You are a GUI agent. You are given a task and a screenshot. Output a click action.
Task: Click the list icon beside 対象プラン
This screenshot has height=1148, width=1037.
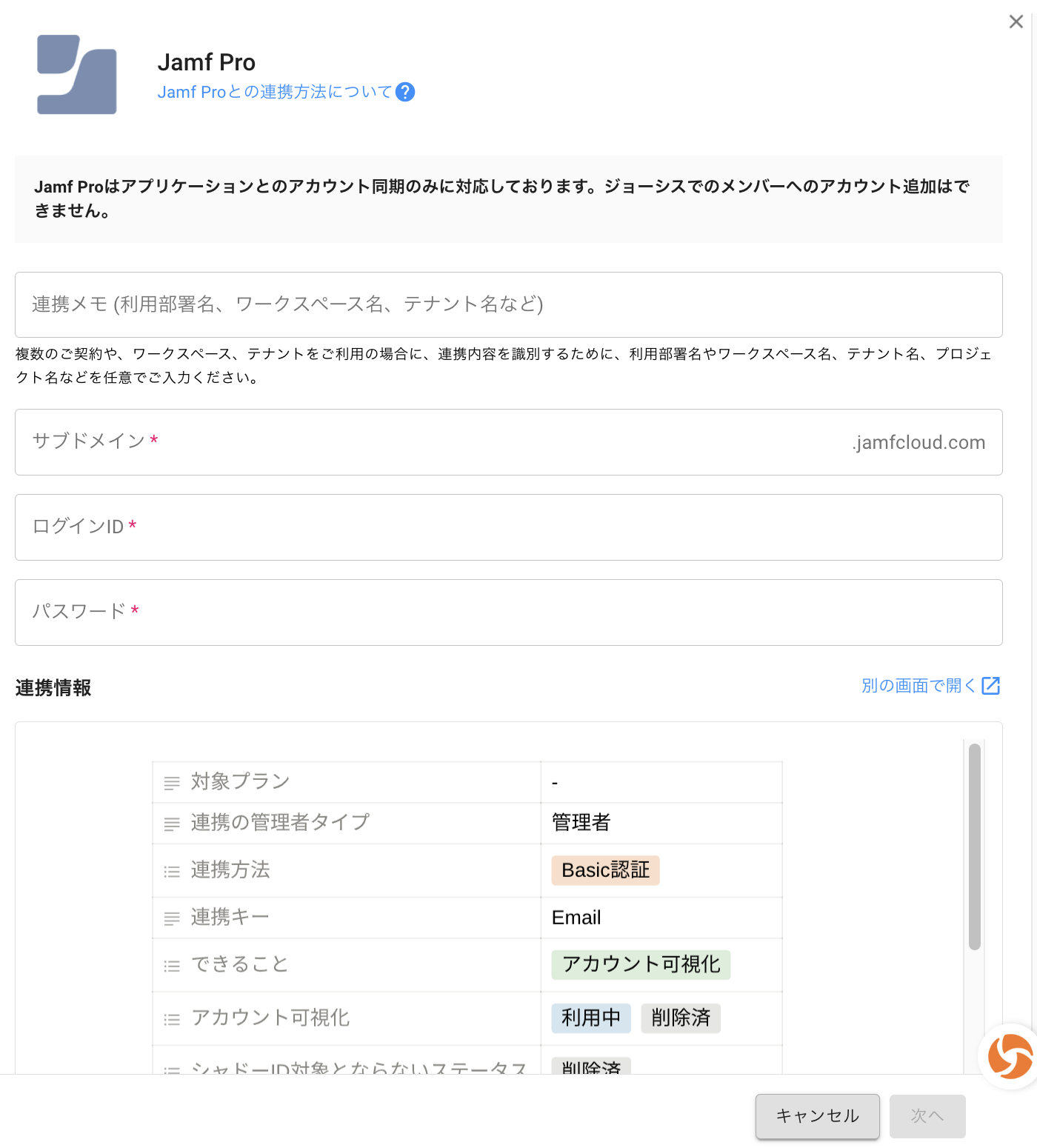[x=172, y=782]
